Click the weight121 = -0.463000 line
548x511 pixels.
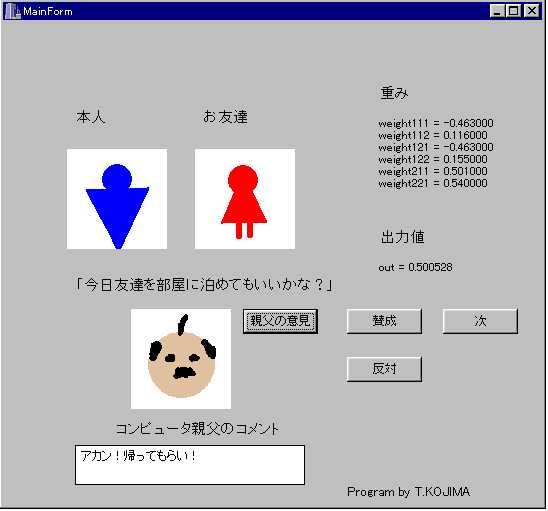pos(436,147)
